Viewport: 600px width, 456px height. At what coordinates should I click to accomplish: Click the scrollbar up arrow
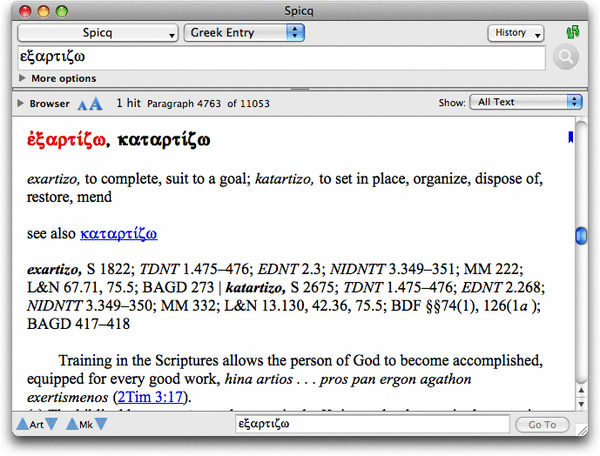(x=581, y=391)
